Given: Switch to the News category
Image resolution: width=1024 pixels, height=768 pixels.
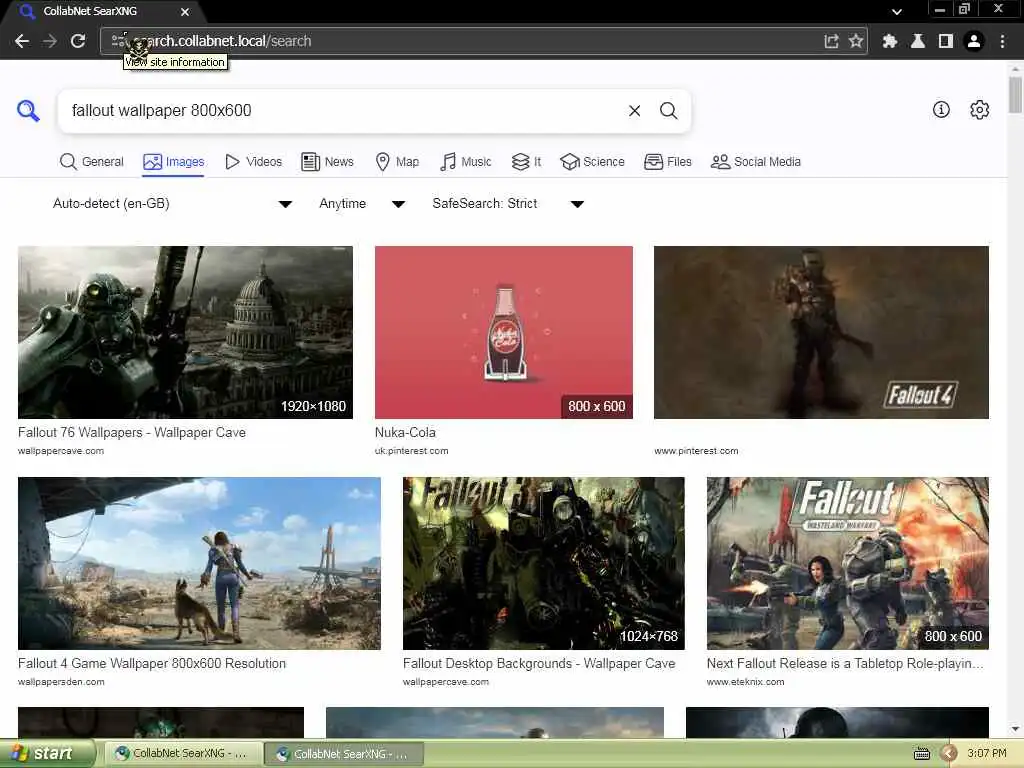Looking at the screenshot, I should tap(327, 161).
